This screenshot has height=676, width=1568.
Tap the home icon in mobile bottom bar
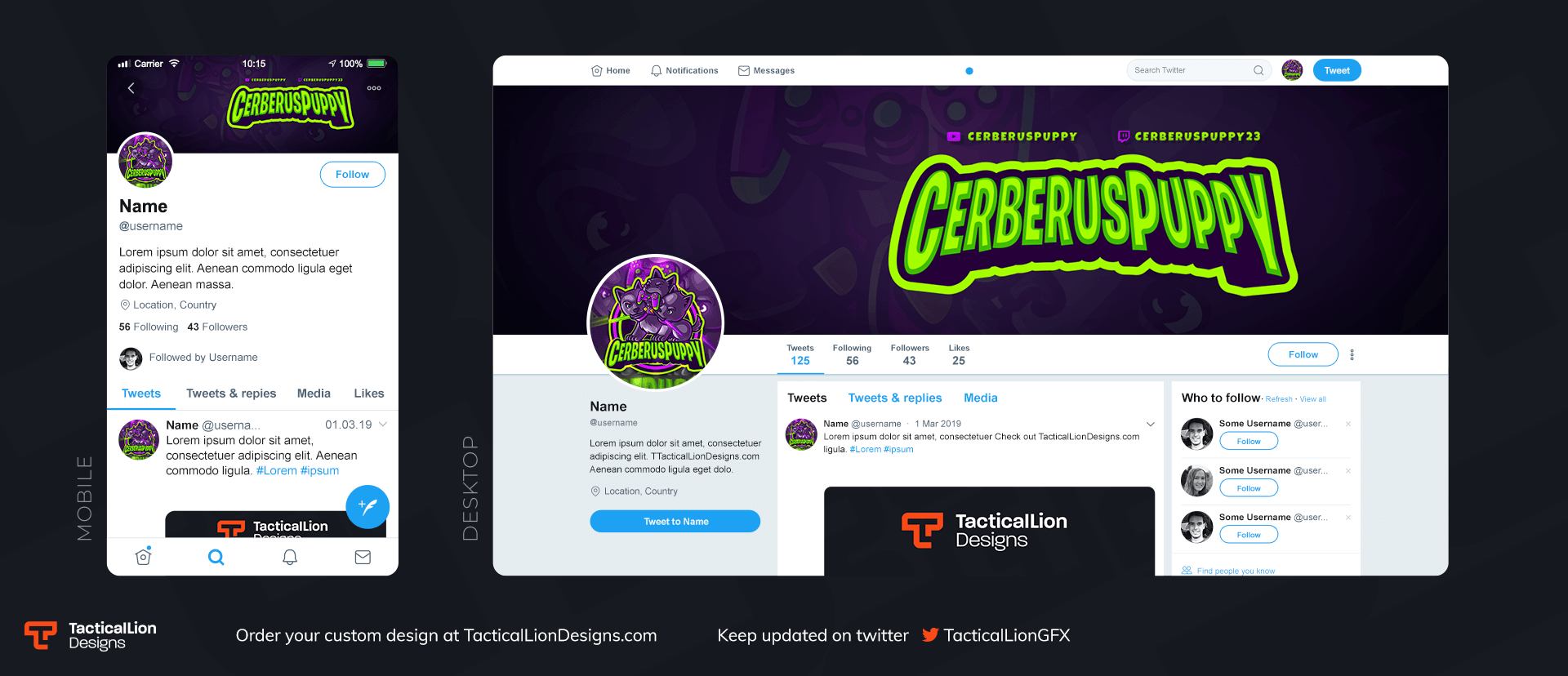(143, 556)
